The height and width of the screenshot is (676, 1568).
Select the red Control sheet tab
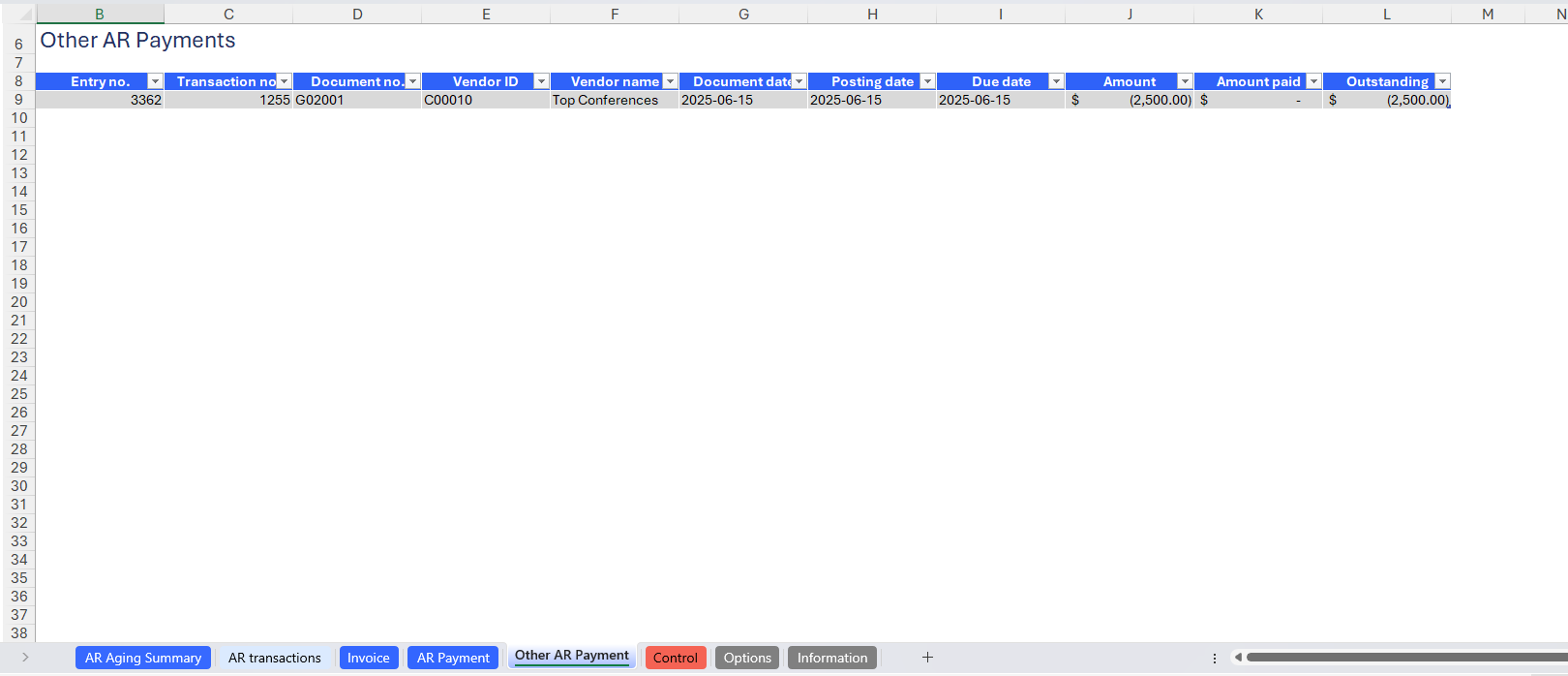[x=675, y=658]
